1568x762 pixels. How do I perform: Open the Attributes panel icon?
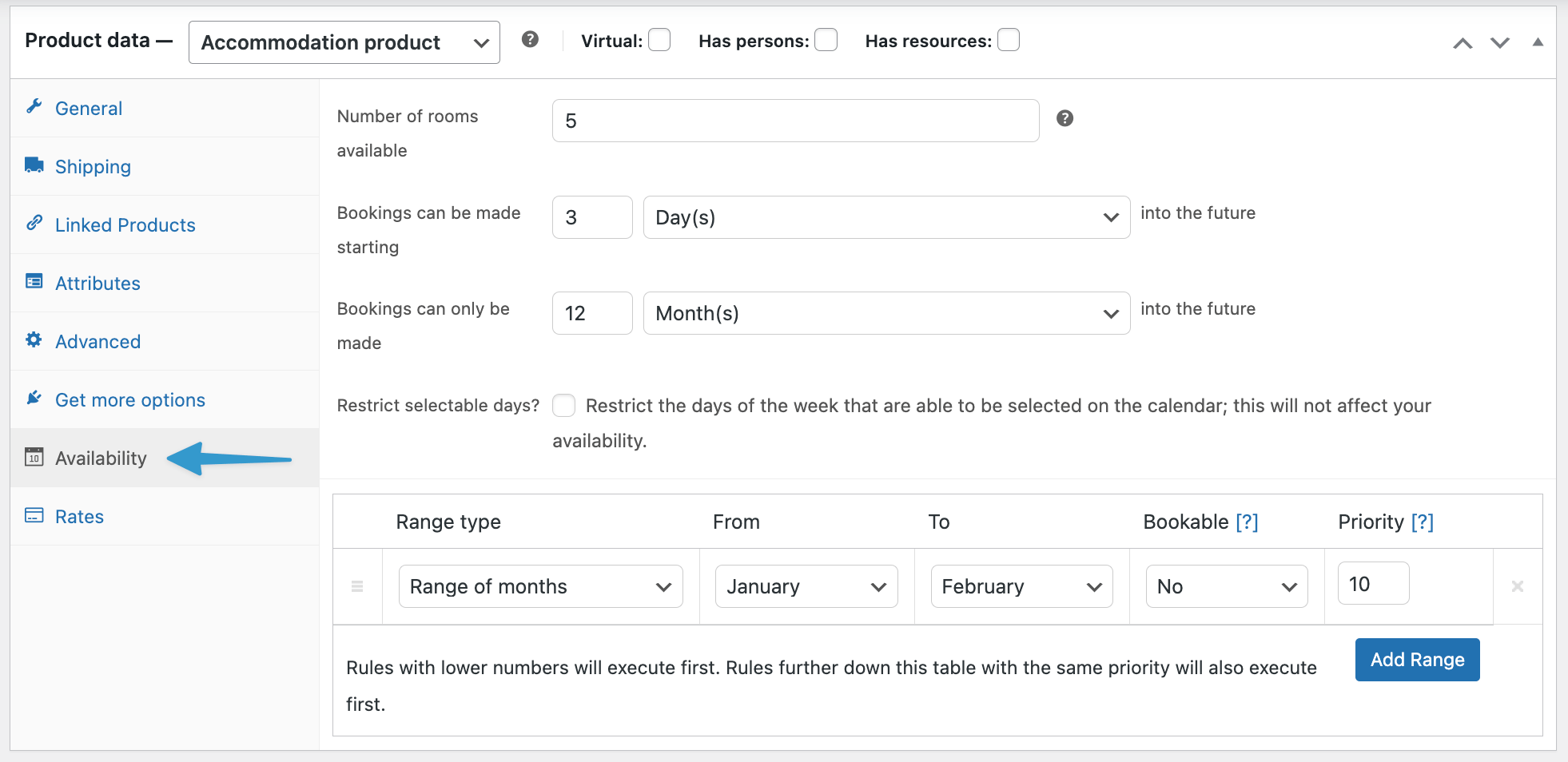click(x=34, y=281)
